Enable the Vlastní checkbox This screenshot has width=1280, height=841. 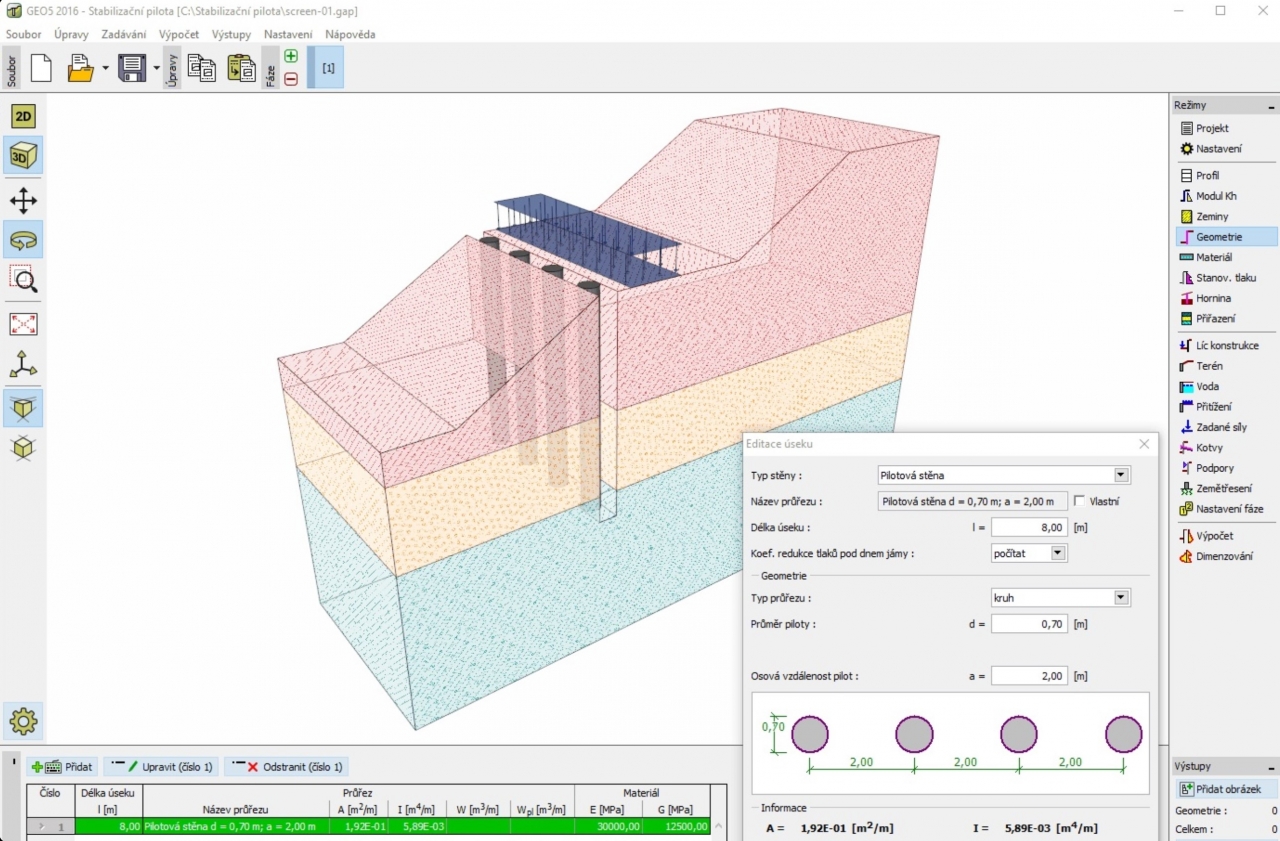click(x=1079, y=501)
